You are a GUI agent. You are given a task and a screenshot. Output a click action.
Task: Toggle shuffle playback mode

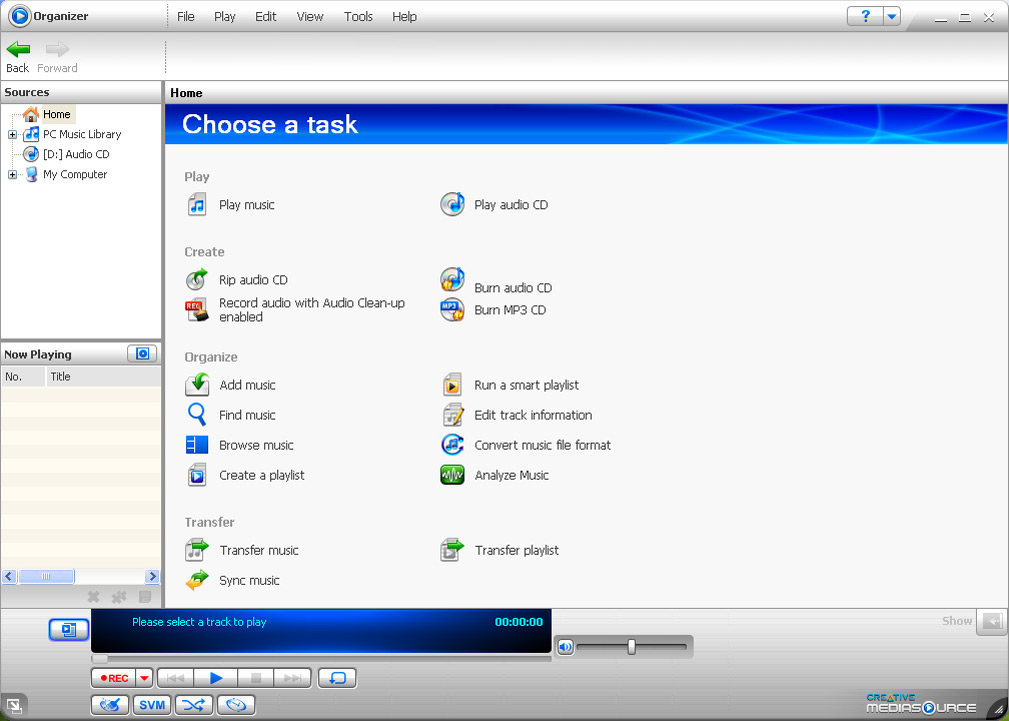tap(194, 705)
